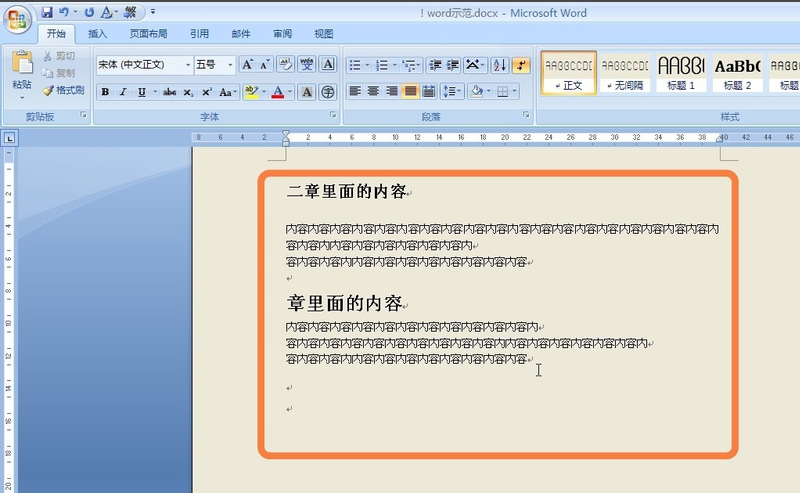Click the Center align icon

pos(373,91)
